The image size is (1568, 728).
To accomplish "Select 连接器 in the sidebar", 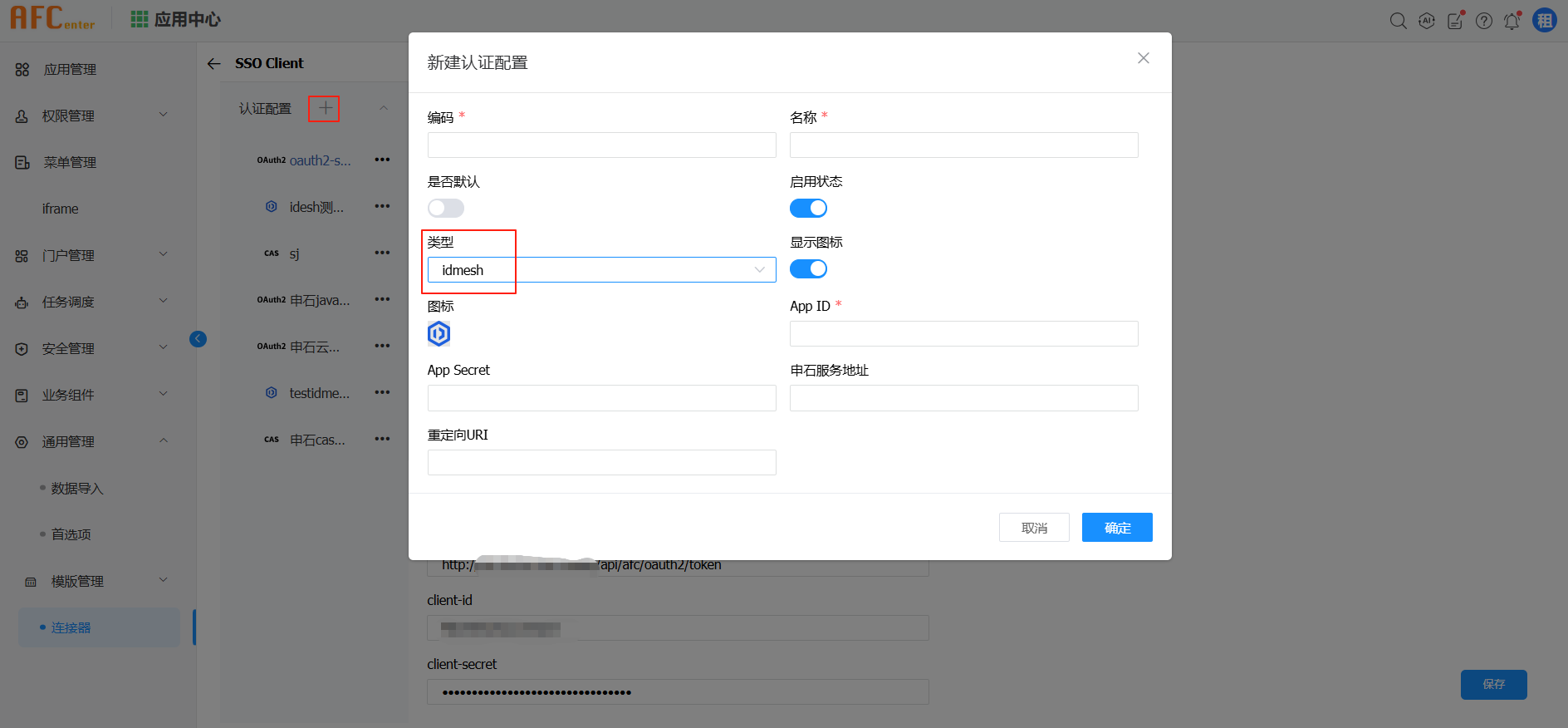I will click(x=71, y=627).
